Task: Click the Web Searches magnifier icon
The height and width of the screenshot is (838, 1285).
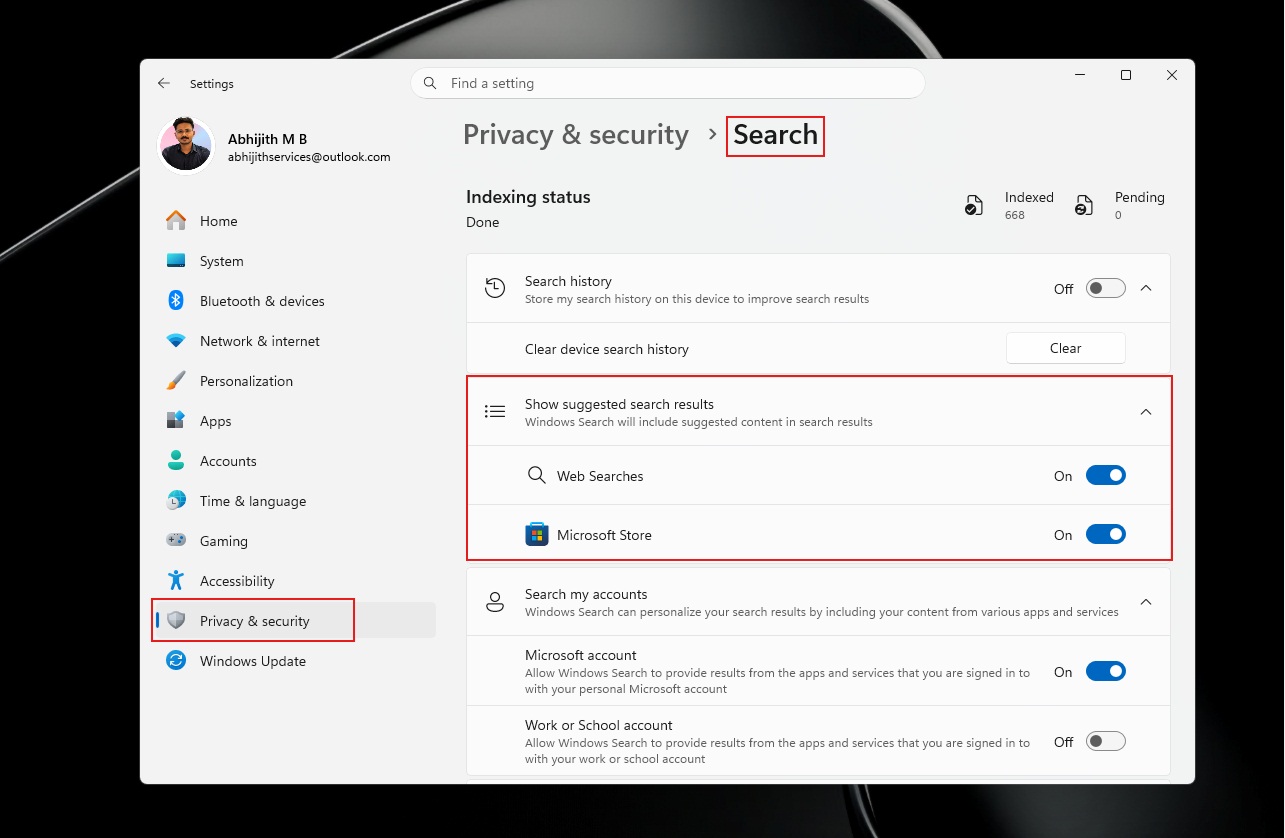Action: tap(537, 476)
